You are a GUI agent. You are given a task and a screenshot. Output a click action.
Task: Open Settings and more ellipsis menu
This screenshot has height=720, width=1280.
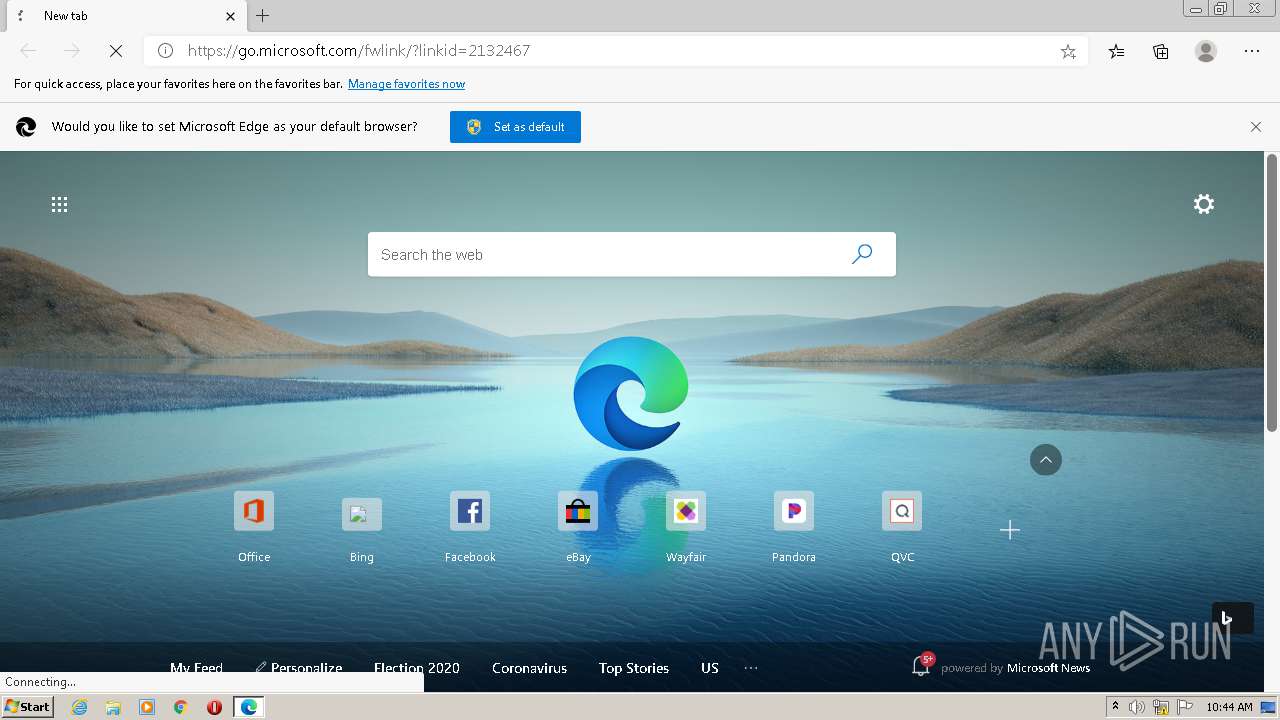tap(1252, 51)
